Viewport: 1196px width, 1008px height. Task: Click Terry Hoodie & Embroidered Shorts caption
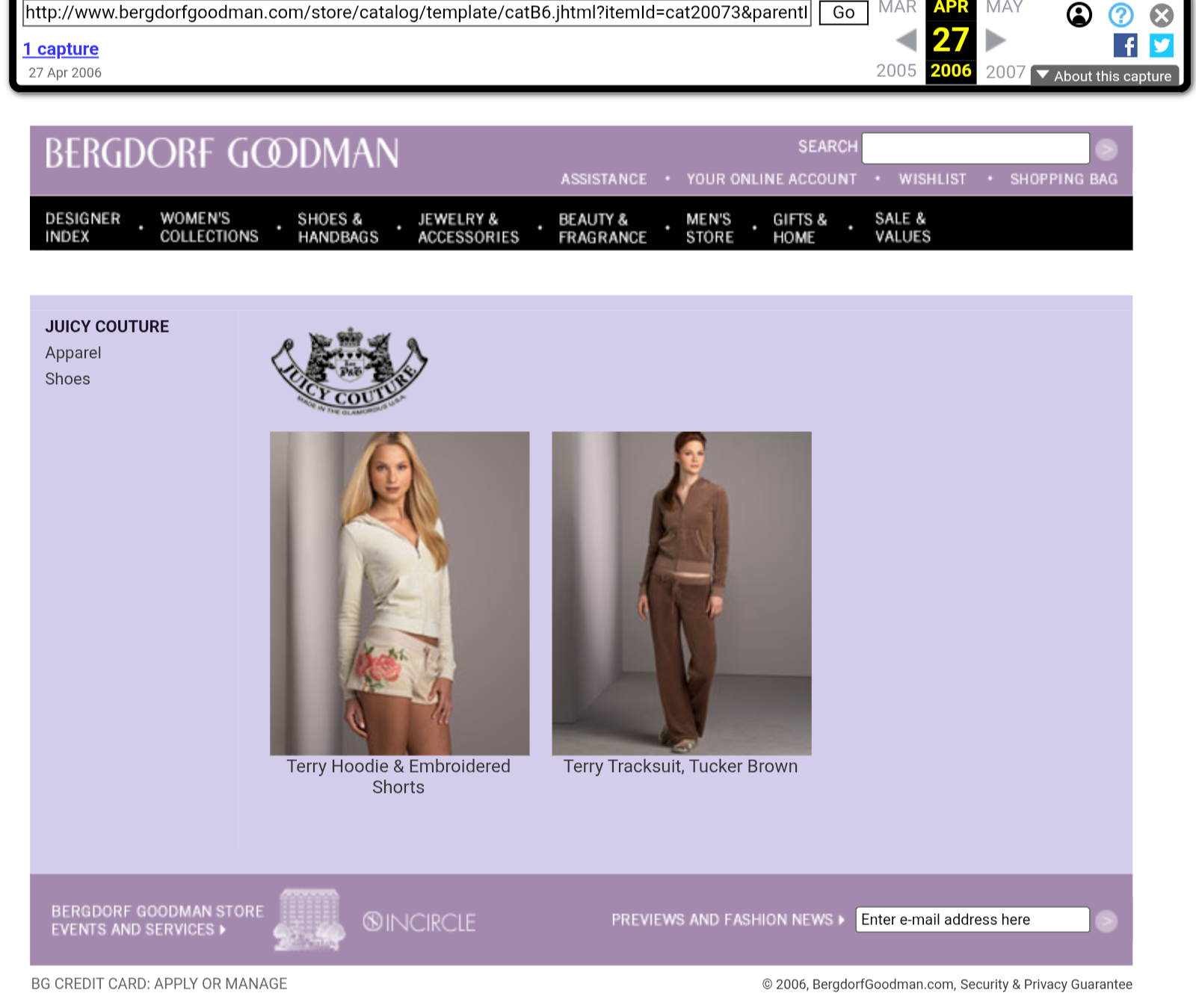coord(398,776)
